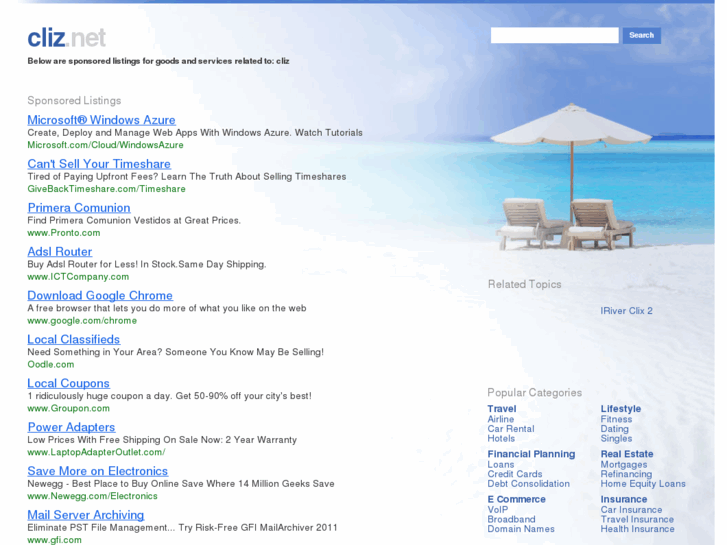
Task: Visit the www.gfi.com green URL
Action: coord(54,540)
